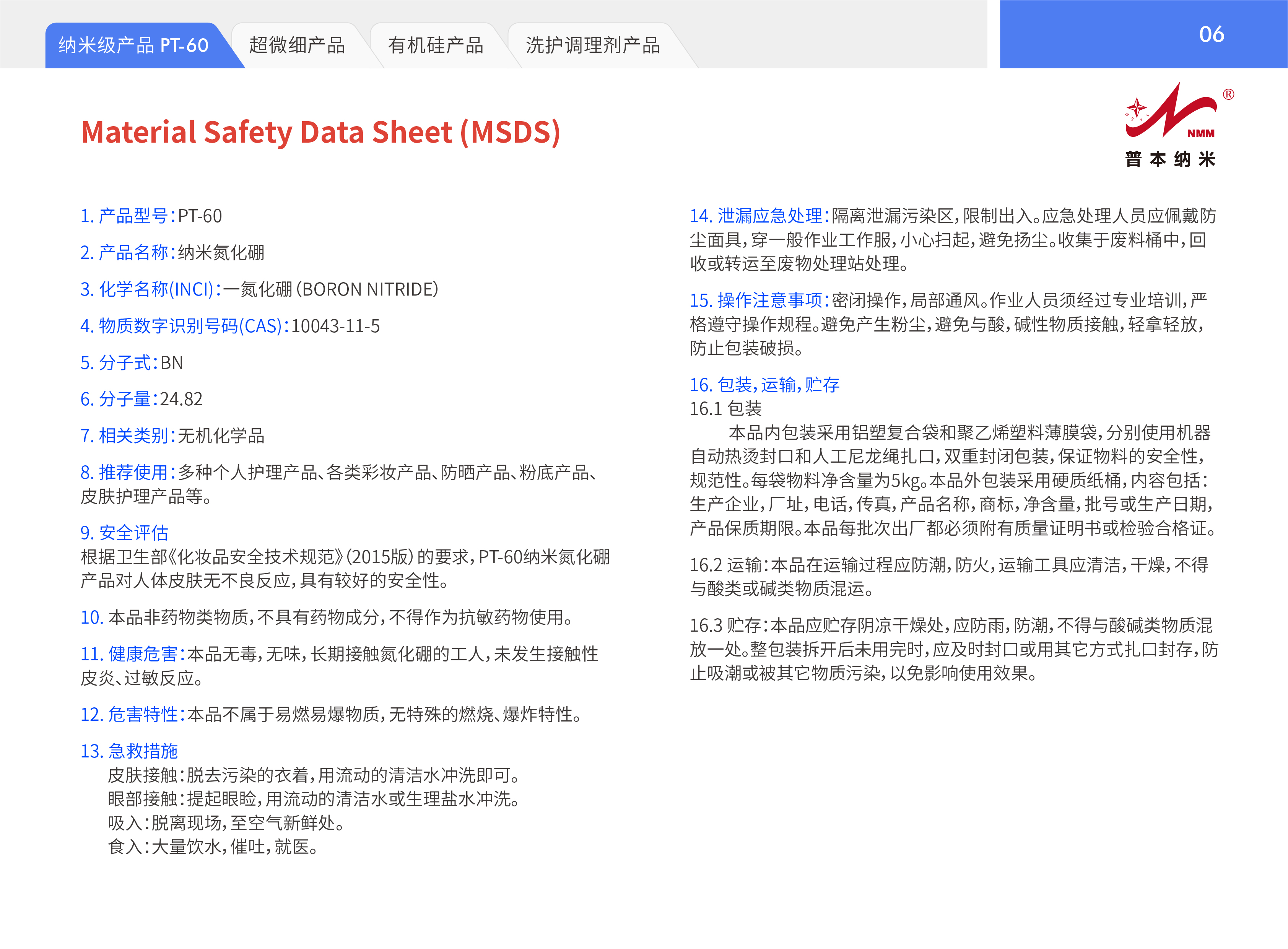Click the 普本纳米 brand name text
Image resolution: width=1288 pixels, height=949 pixels.
(1170, 159)
